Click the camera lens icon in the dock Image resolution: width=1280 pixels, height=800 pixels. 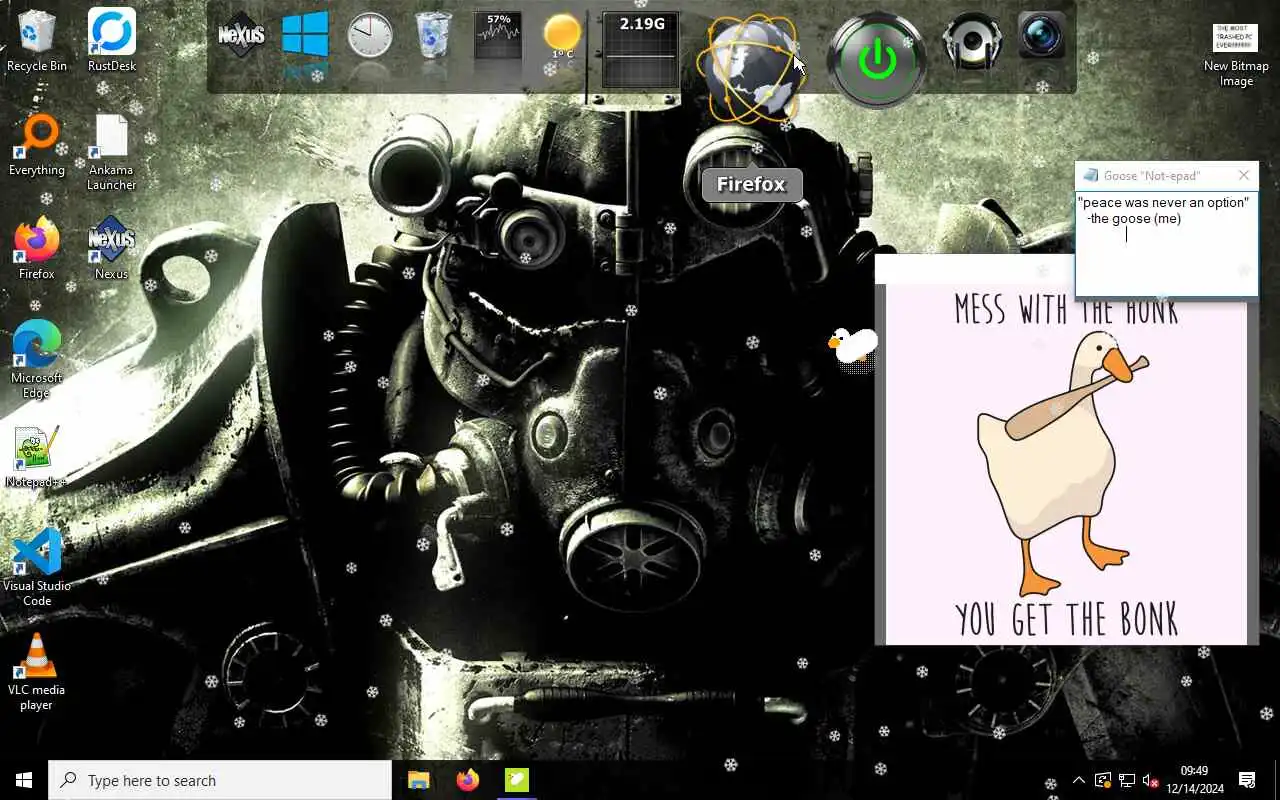point(1041,36)
